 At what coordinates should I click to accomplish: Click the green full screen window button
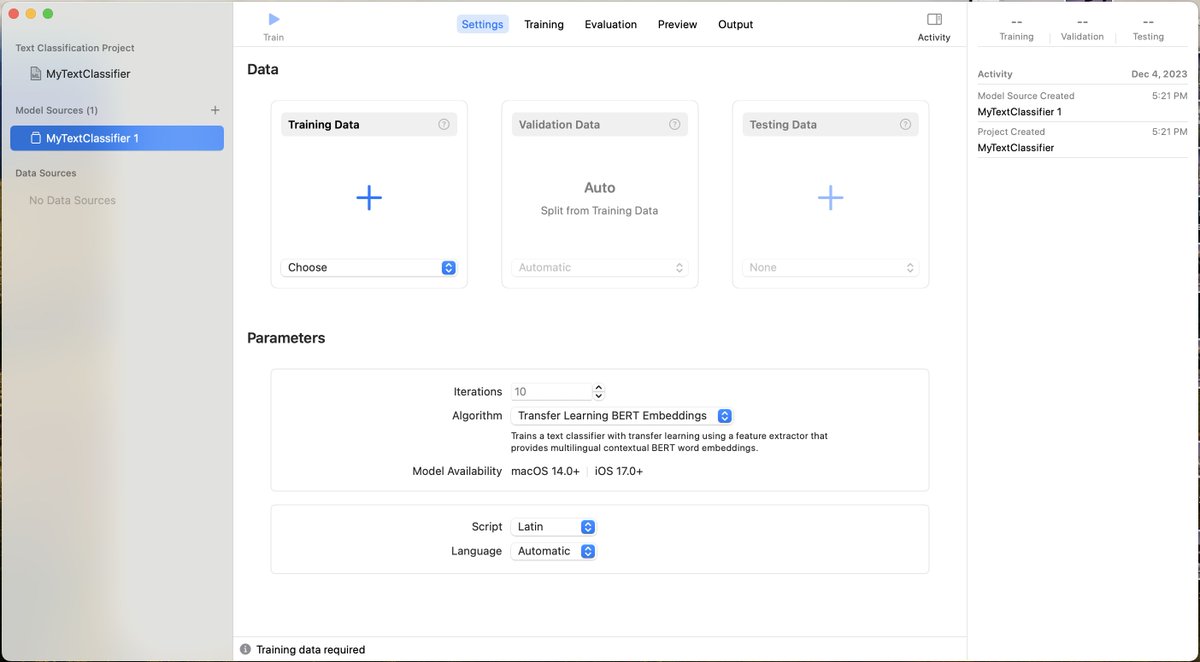pos(48,14)
